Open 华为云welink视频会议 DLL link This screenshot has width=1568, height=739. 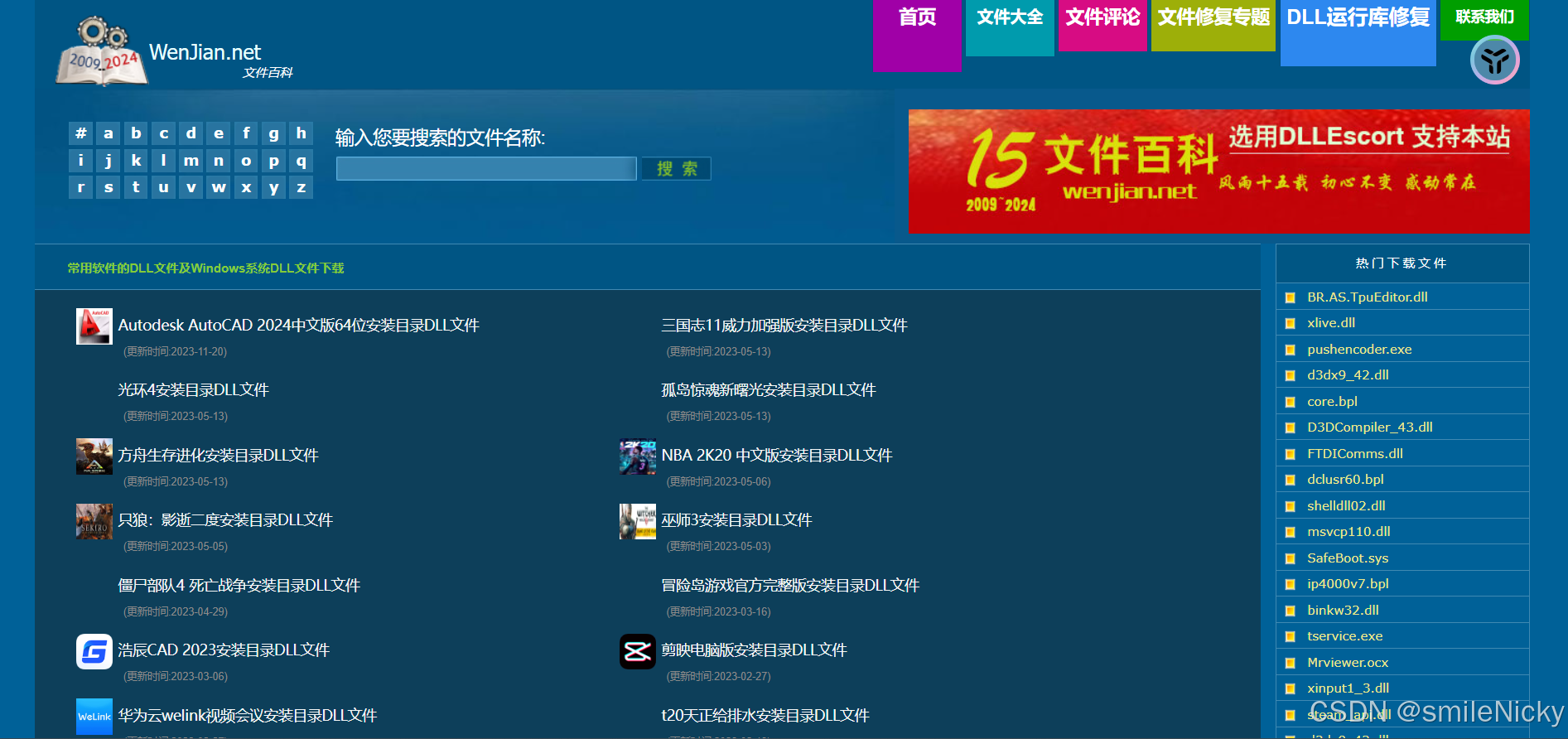pos(248,716)
